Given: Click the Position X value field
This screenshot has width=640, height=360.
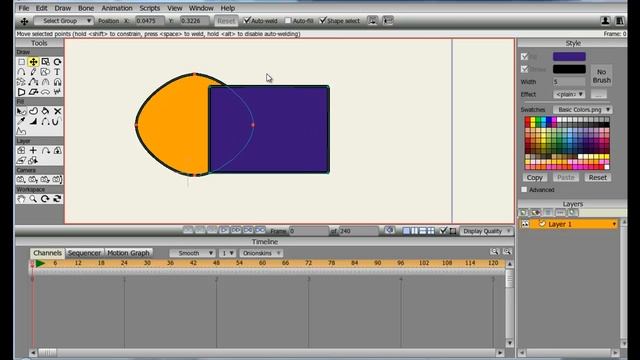Looking at the screenshot, I should 149,21.
